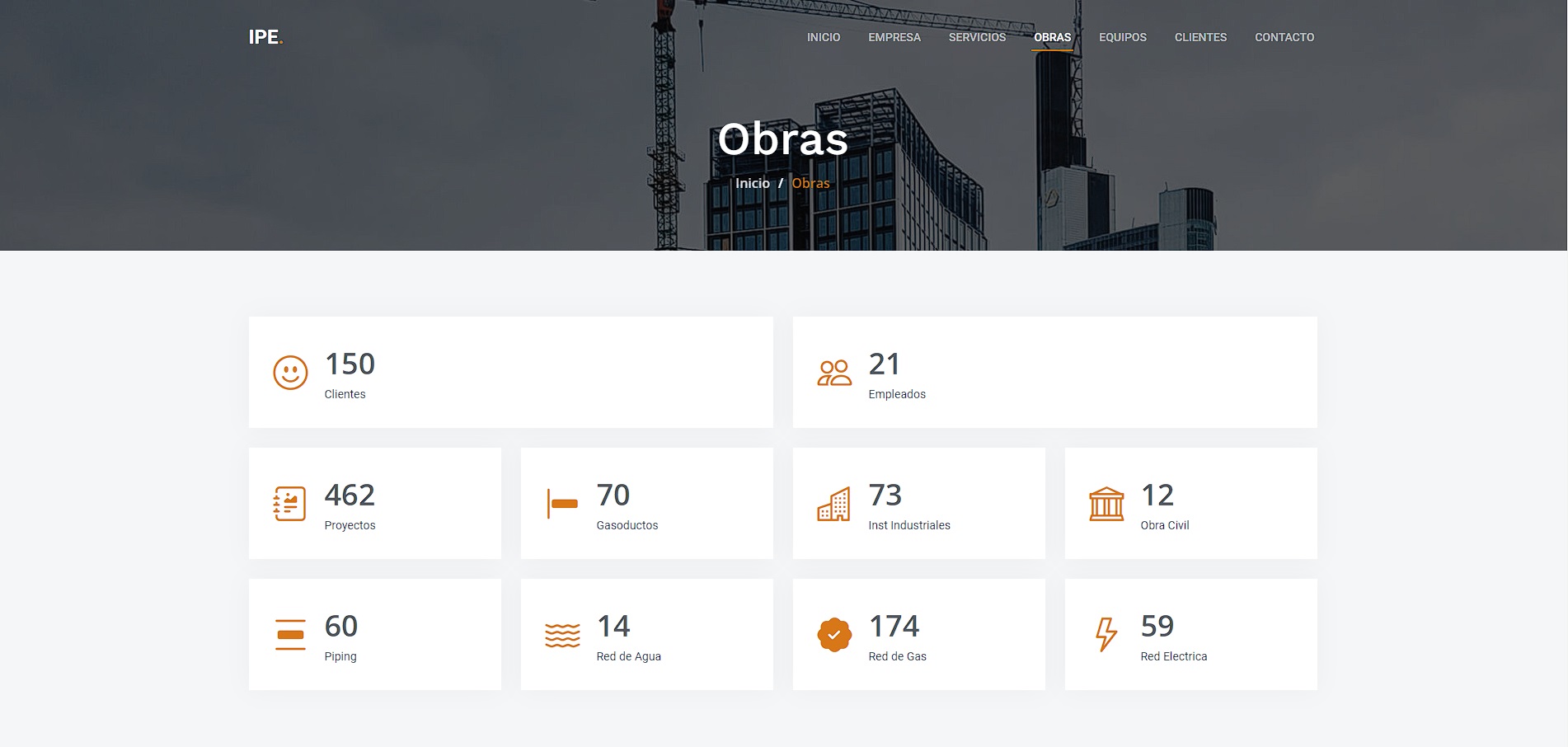Click the IPE logo
1568x747 pixels.
pos(265,37)
